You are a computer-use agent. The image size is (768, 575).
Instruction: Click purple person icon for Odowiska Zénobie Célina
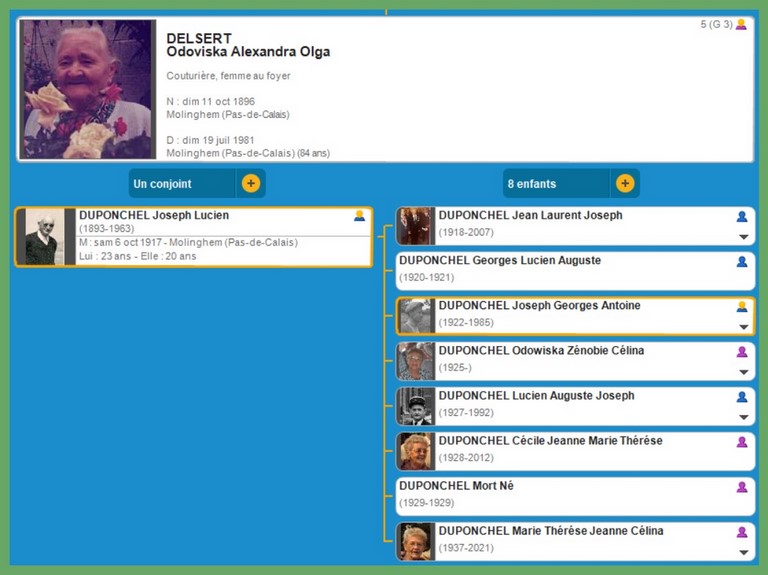(742, 351)
